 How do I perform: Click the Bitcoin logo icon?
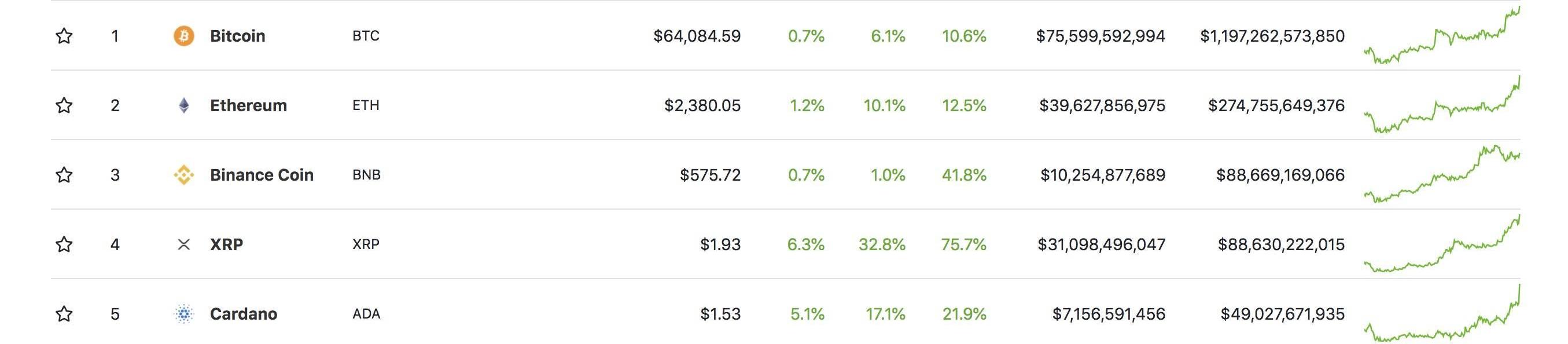[184, 36]
